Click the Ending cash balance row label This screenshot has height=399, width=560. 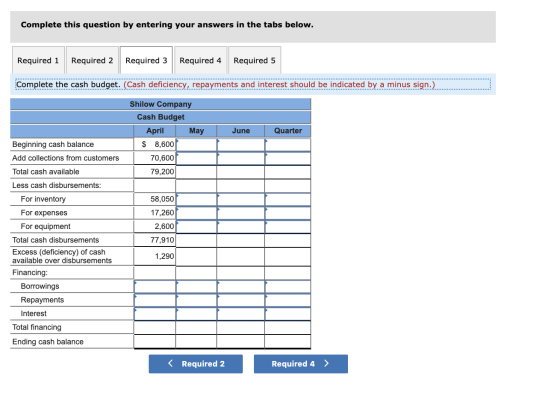click(x=48, y=342)
